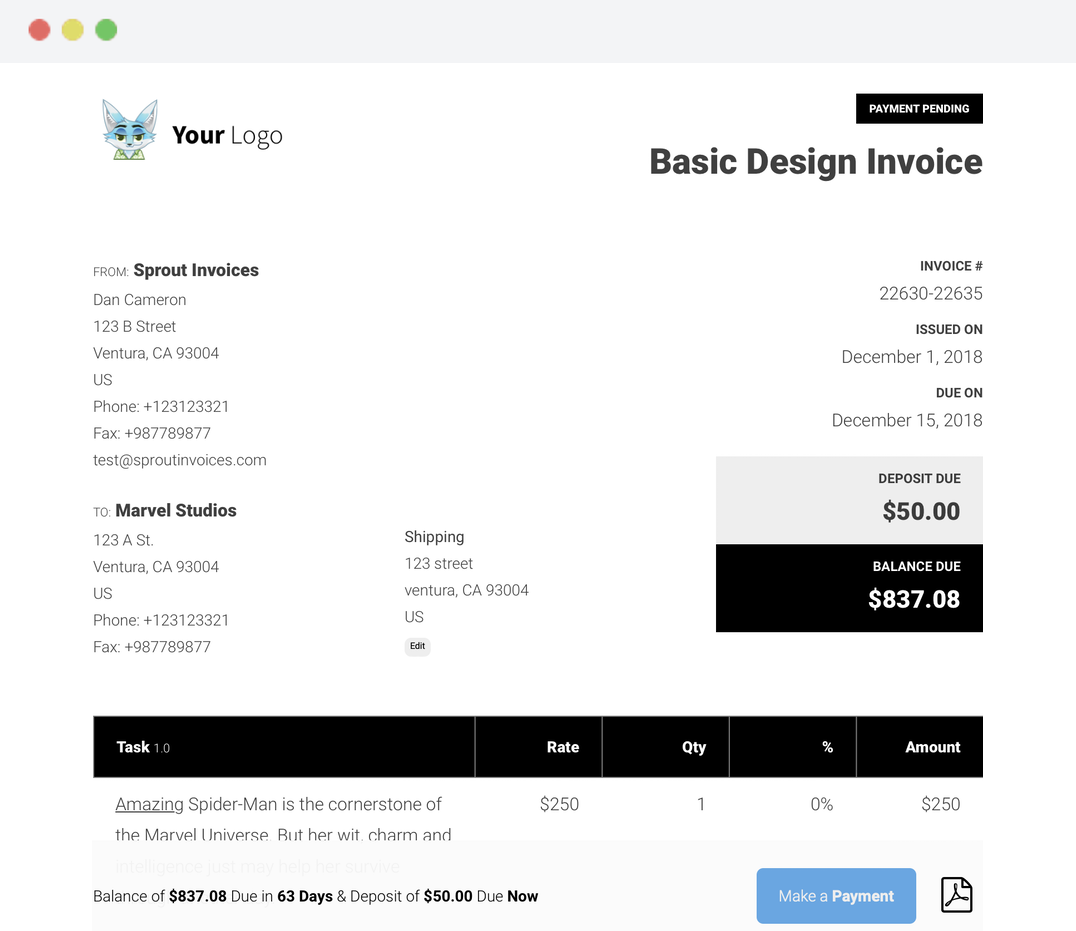
Task: Click the due date December 15, 2018
Action: click(x=906, y=420)
